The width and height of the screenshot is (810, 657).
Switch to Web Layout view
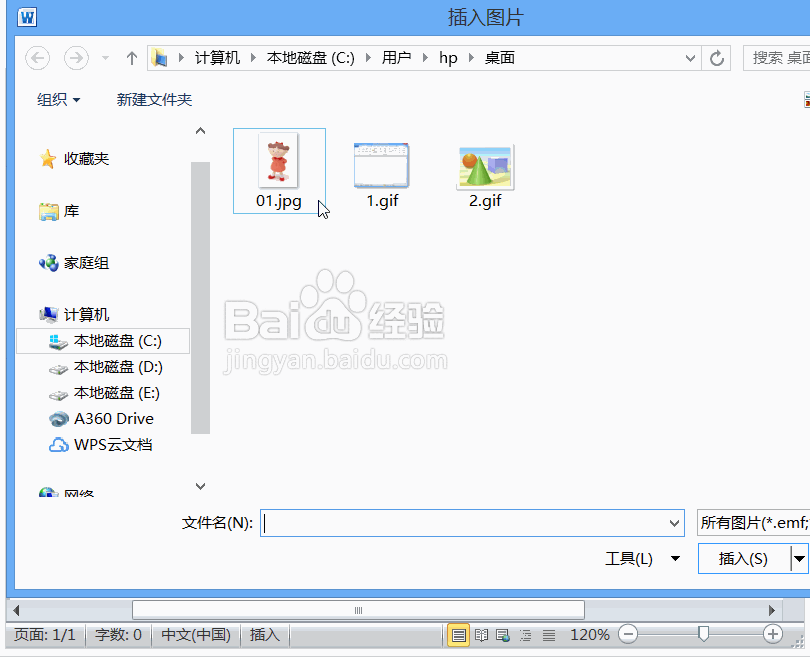(x=503, y=635)
